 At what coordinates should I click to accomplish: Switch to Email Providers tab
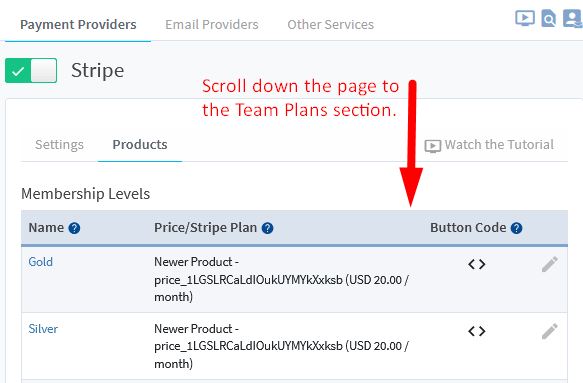tap(212, 25)
